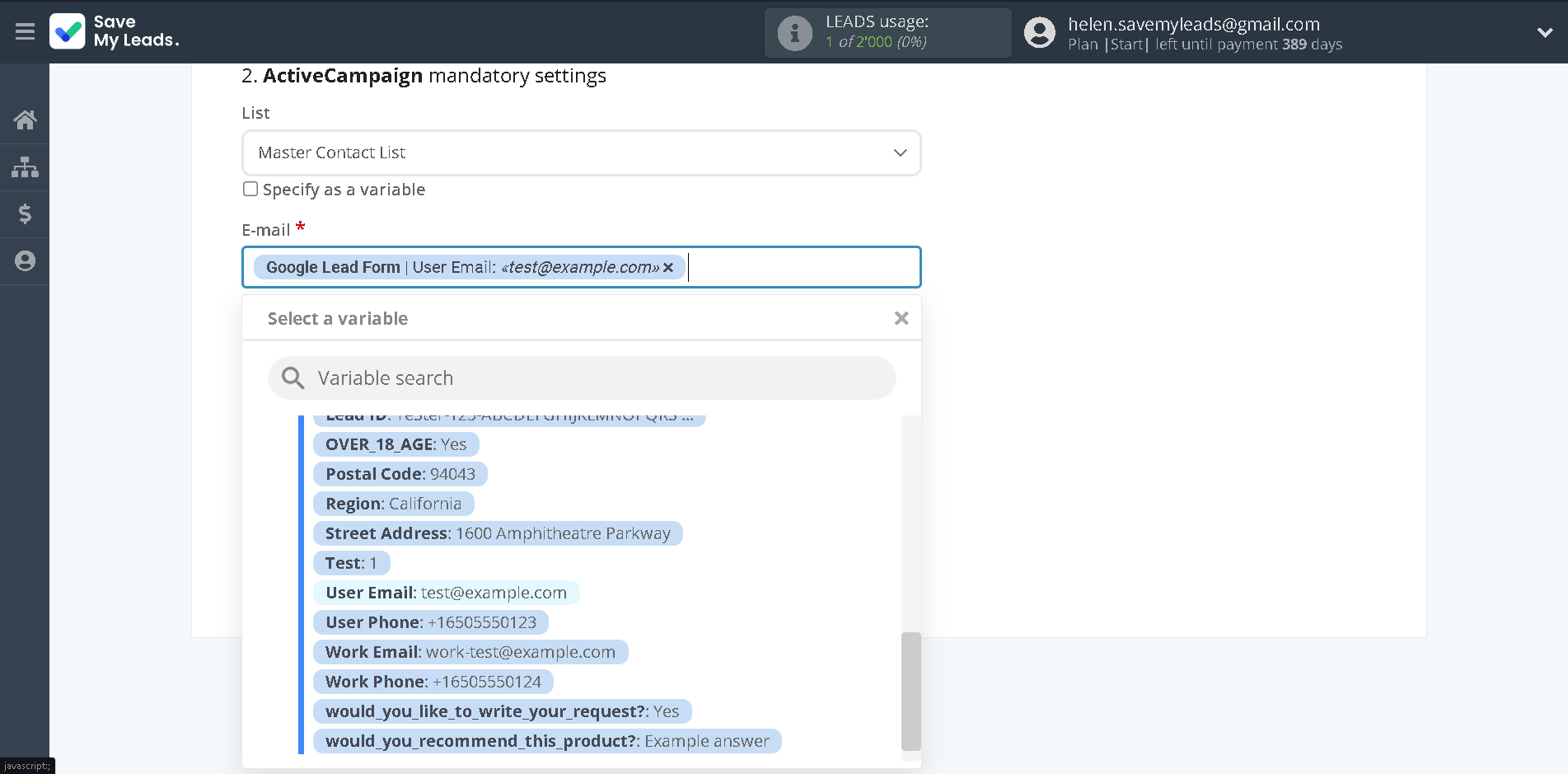
Task: Click the LEADS usage info icon
Action: pyautogui.click(x=794, y=33)
